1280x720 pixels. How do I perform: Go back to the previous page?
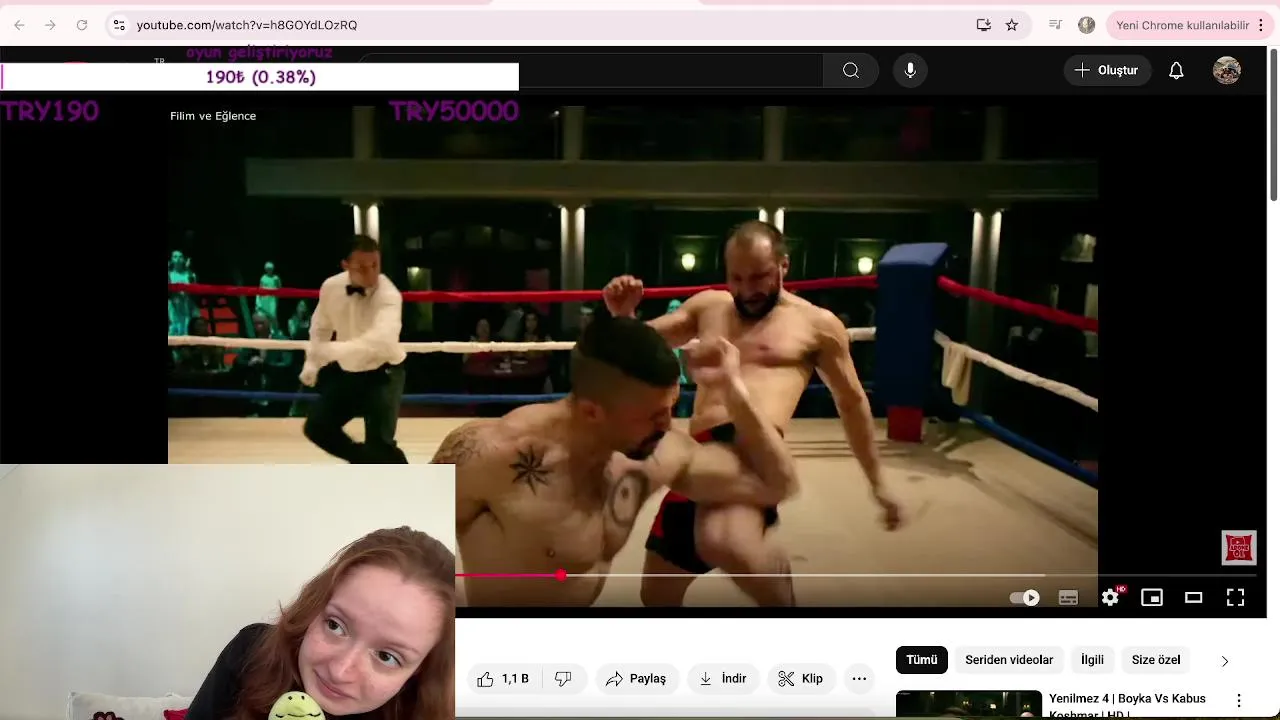[19, 25]
